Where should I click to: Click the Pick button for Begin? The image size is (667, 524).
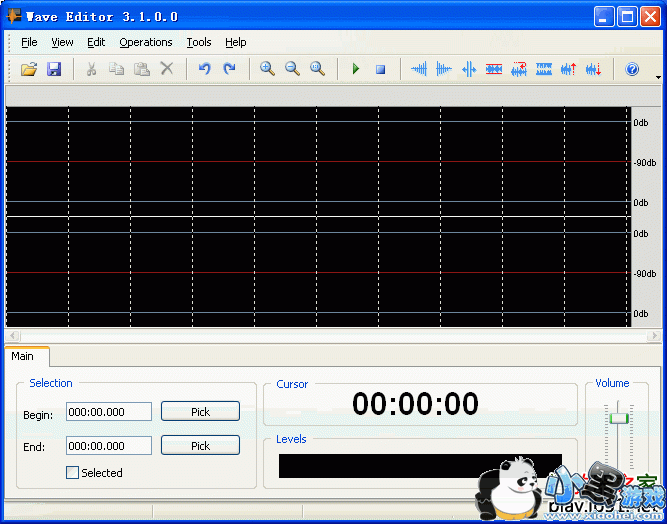(x=200, y=412)
